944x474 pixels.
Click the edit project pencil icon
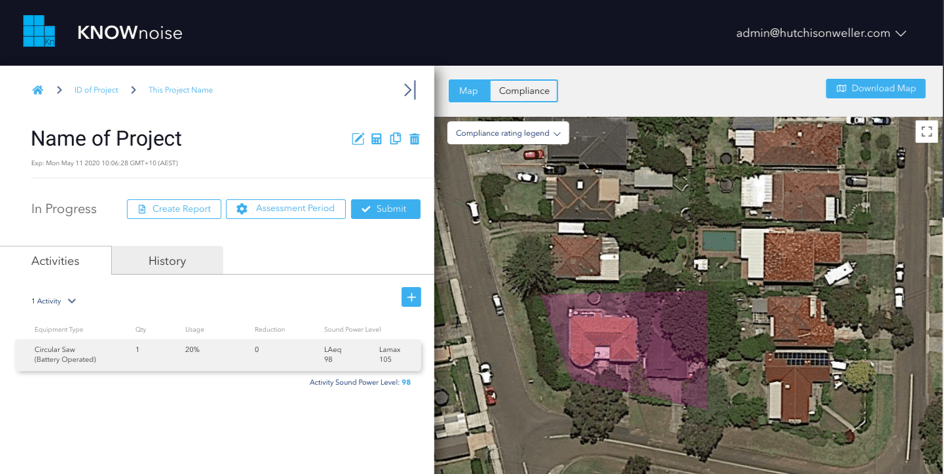point(358,139)
